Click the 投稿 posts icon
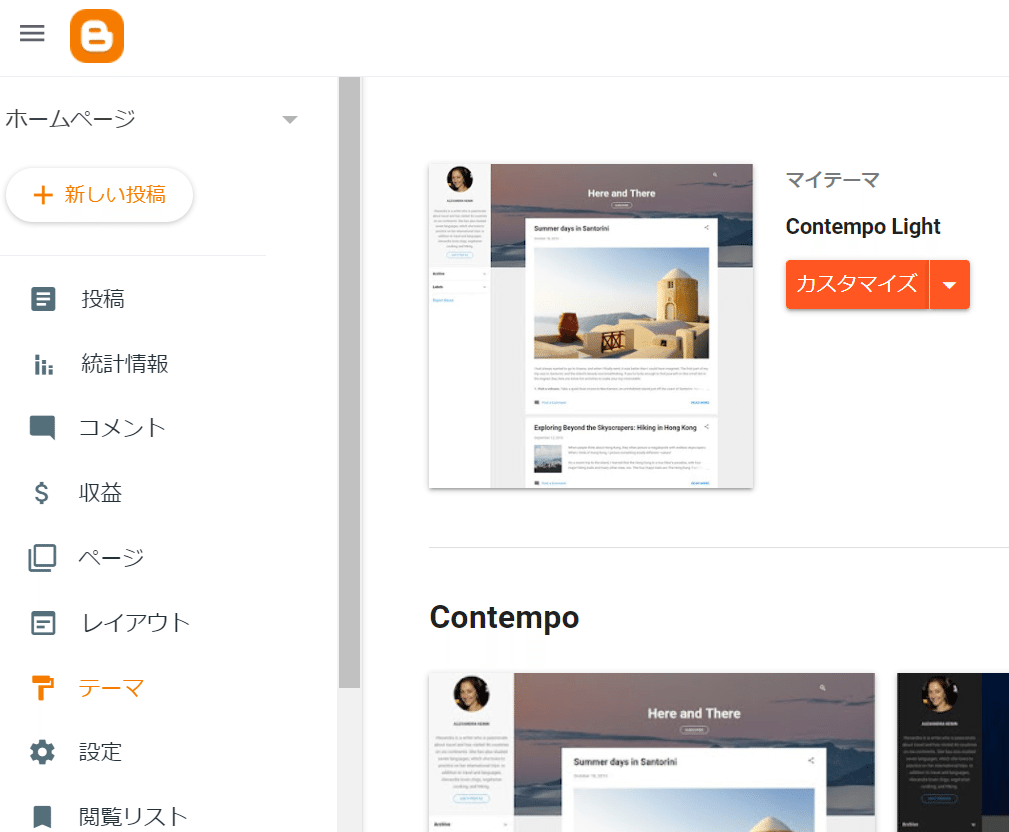Viewport: 1009px width, 832px height. pyautogui.click(x=43, y=299)
